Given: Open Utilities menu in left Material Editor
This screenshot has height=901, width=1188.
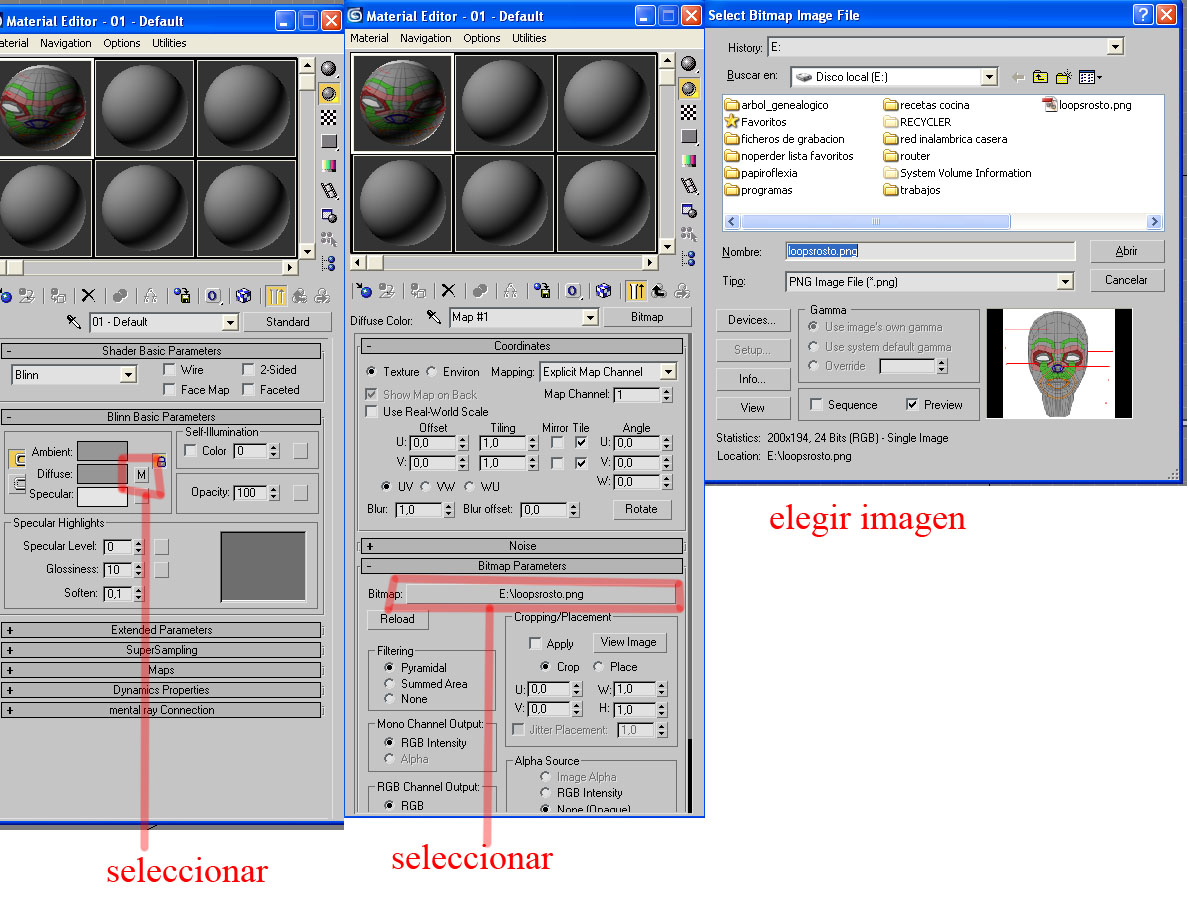Looking at the screenshot, I should point(169,43).
